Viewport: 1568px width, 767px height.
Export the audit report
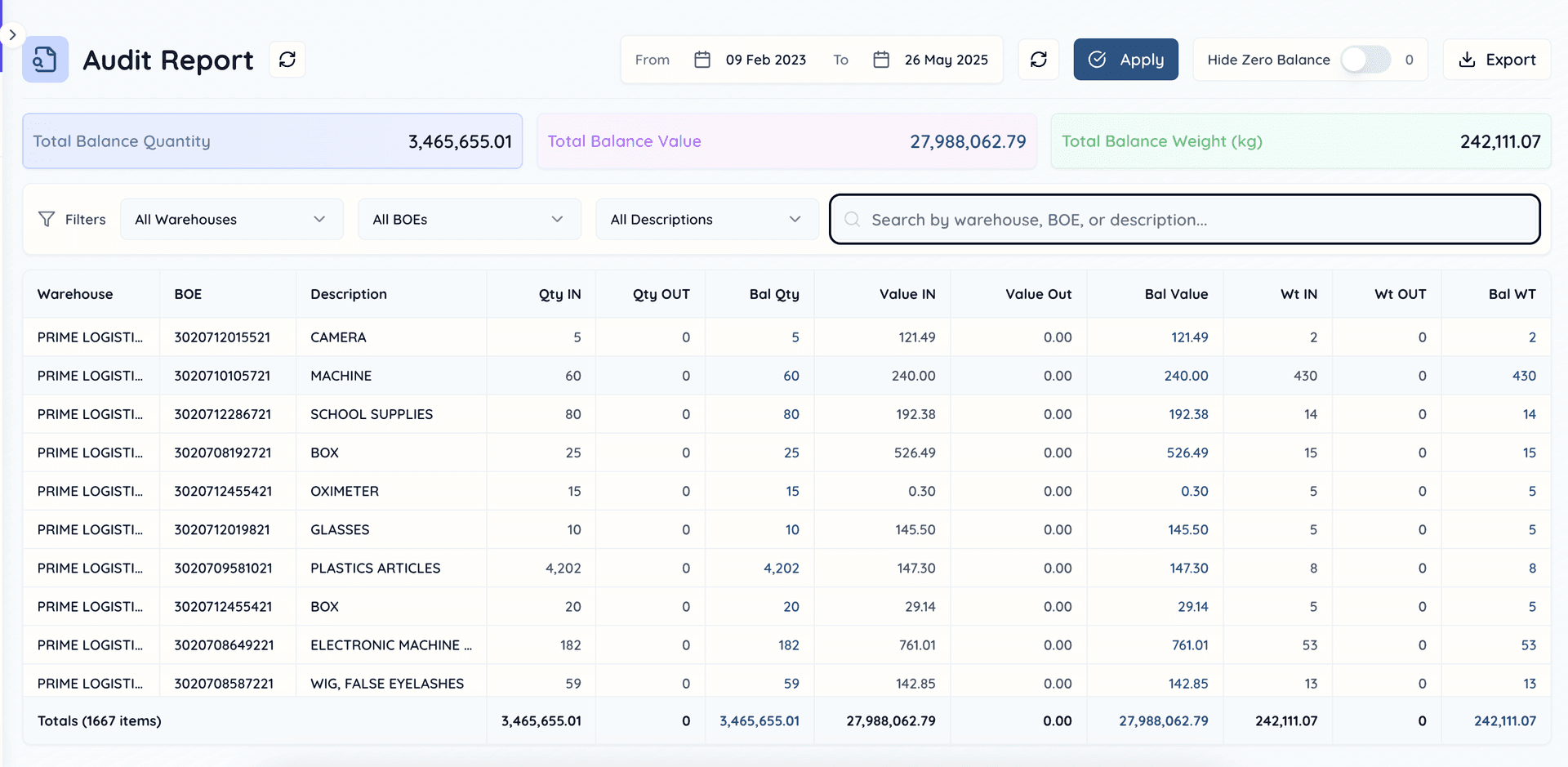(1496, 60)
